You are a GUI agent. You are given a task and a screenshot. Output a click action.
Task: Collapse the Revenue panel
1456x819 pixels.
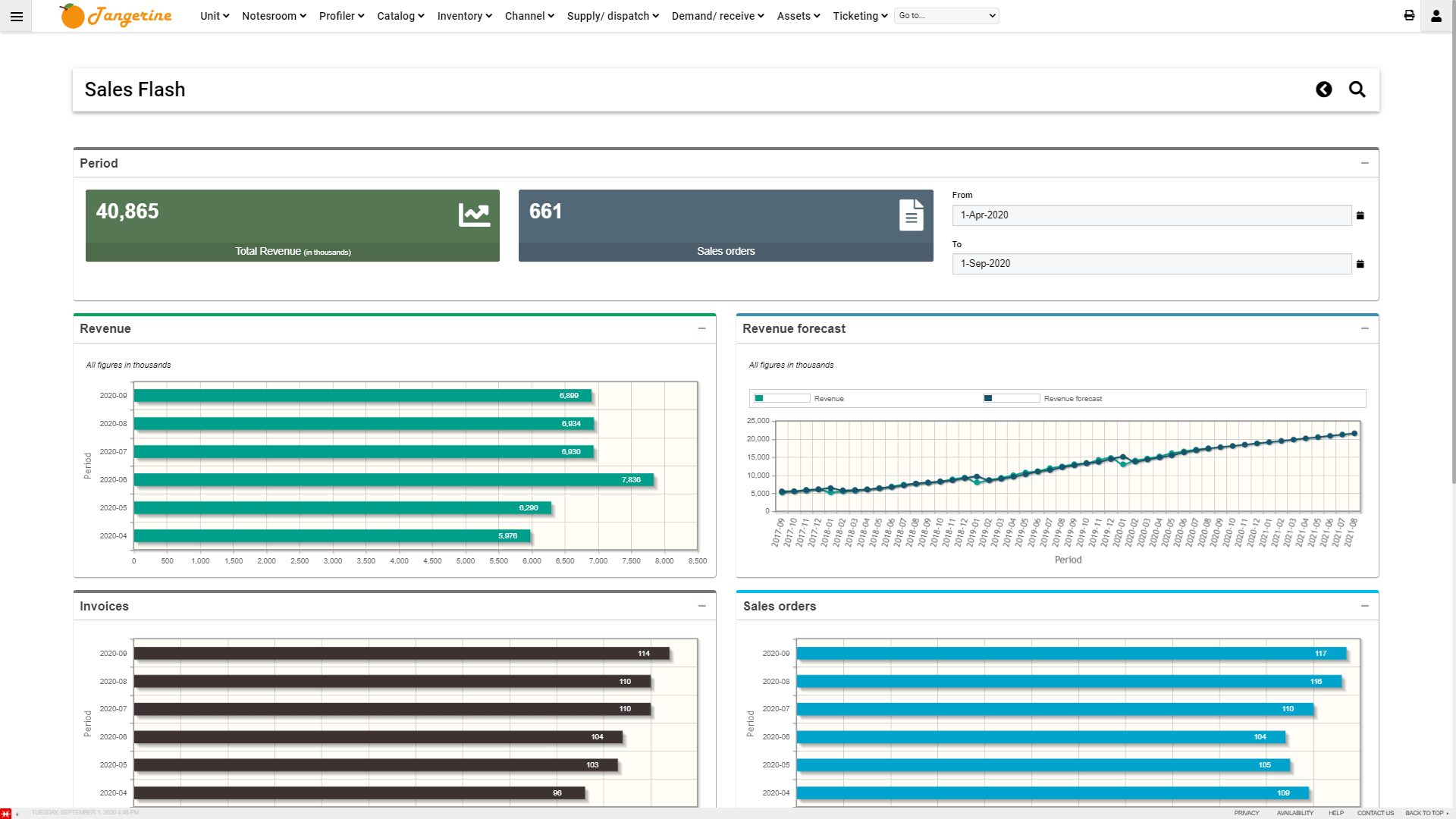pos(702,328)
